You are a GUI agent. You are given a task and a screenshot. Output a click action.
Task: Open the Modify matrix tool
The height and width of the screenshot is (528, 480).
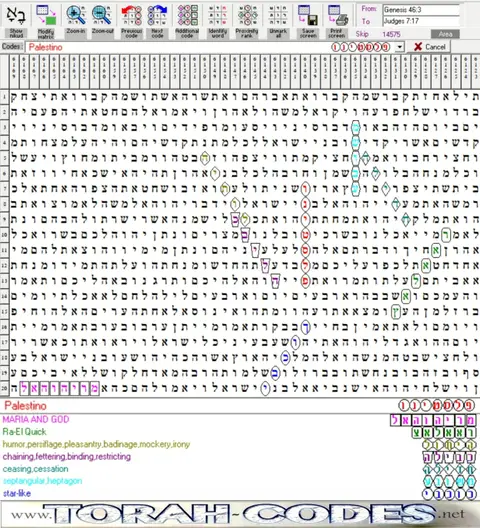pyautogui.click(x=46, y=21)
